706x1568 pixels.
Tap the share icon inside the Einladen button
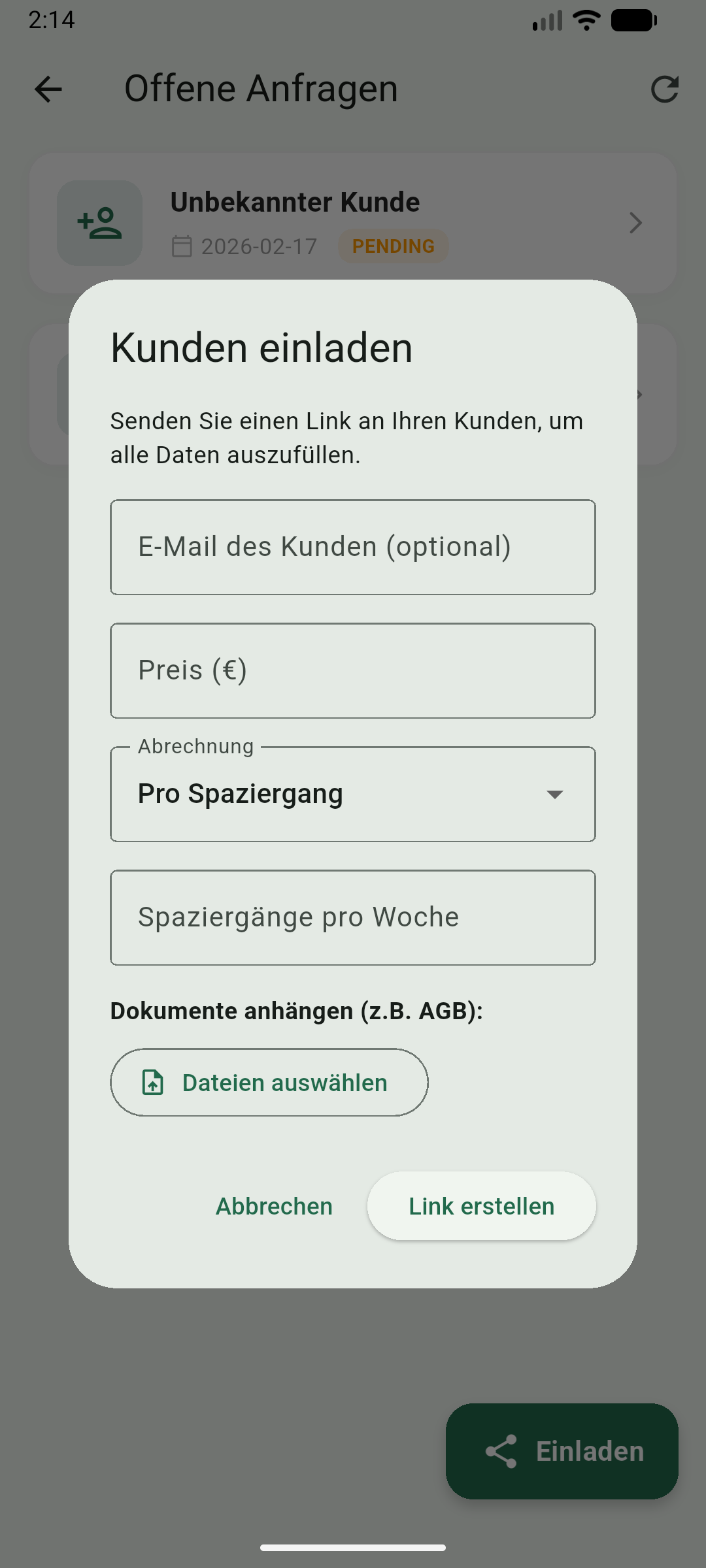[x=501, y=1452]
